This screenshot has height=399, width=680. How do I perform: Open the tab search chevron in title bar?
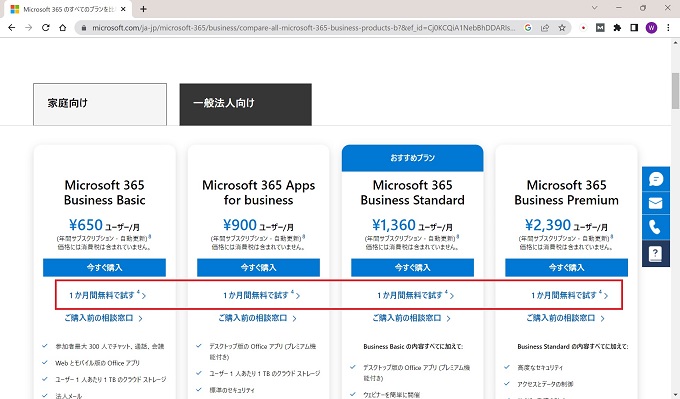pos(595,8)
